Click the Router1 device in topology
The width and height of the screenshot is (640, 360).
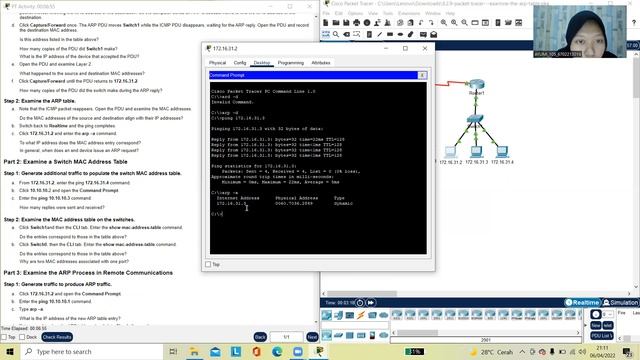tap(476, 85)
